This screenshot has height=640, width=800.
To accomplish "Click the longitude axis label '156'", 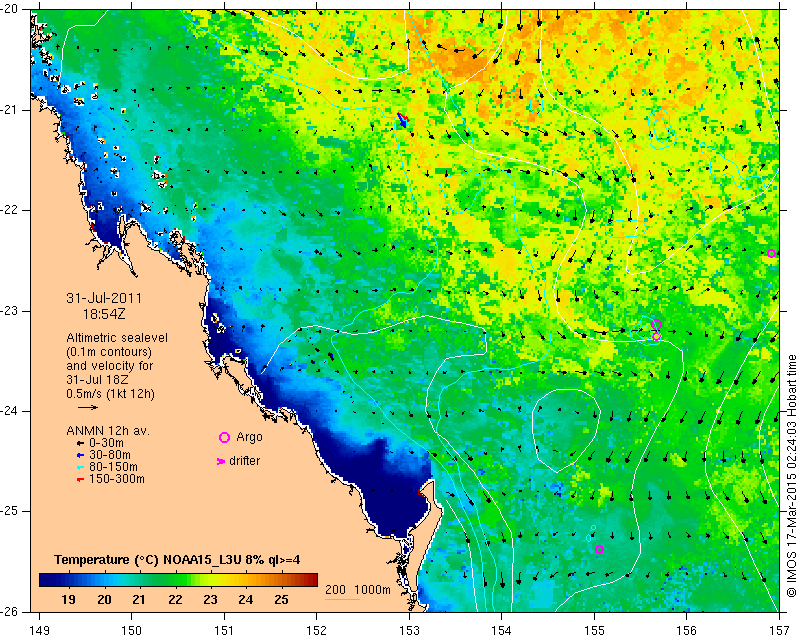I will click(x=687, y=630).
